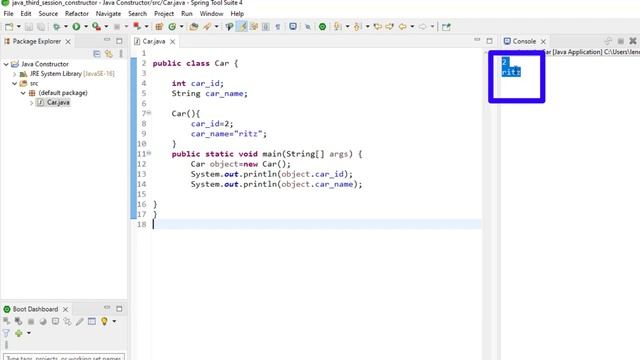Collapse the default package node

[23, 93]
